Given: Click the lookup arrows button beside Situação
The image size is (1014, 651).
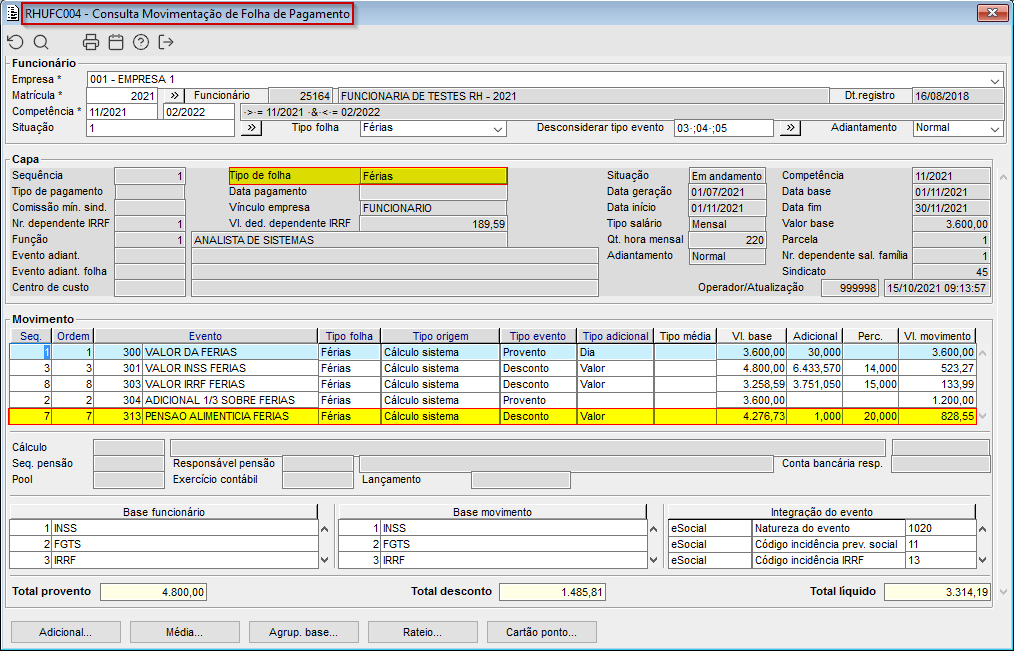Looking at the screenshot, I should pyautogui.click(x=251, y=128).
